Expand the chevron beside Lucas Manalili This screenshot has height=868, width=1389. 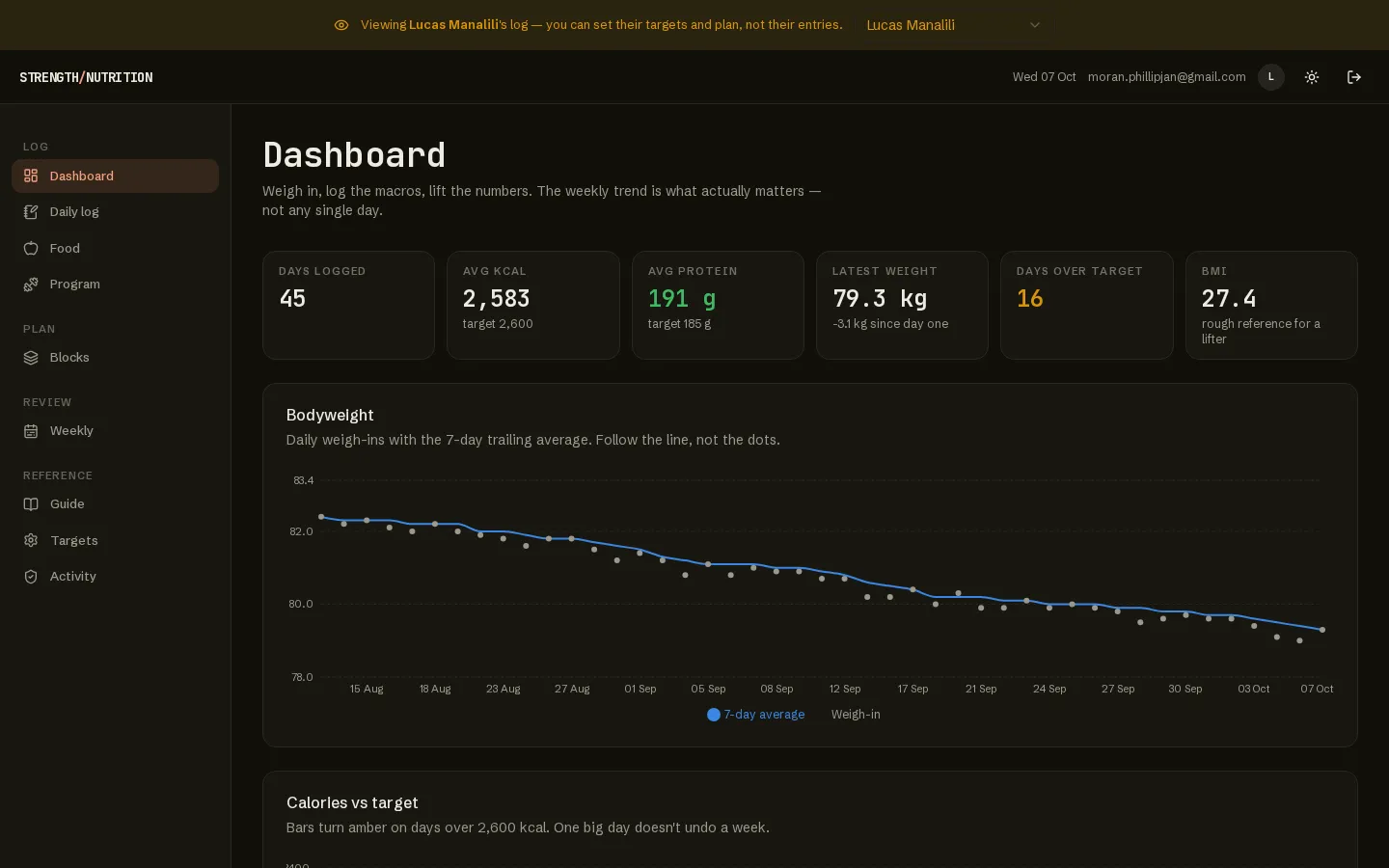click(1035, 25)
